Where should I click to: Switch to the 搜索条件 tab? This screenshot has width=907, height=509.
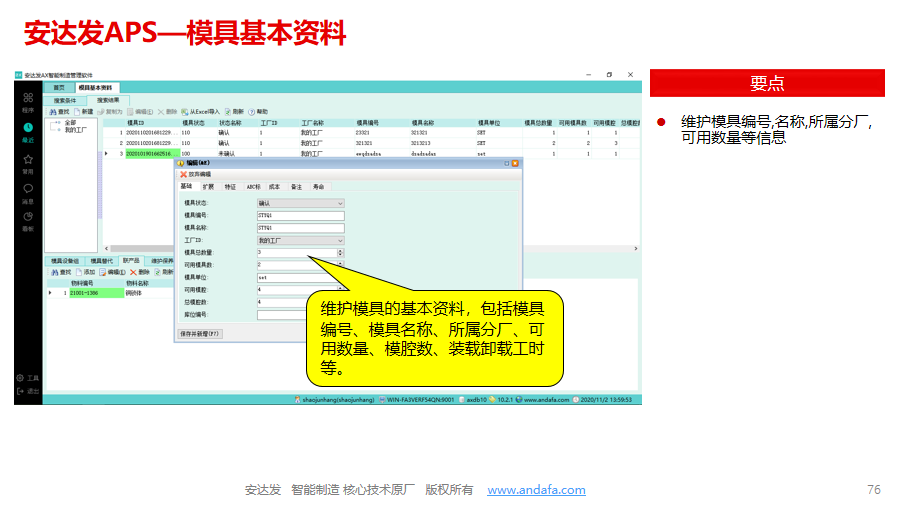pyautogui.click(x=65, y=101)
